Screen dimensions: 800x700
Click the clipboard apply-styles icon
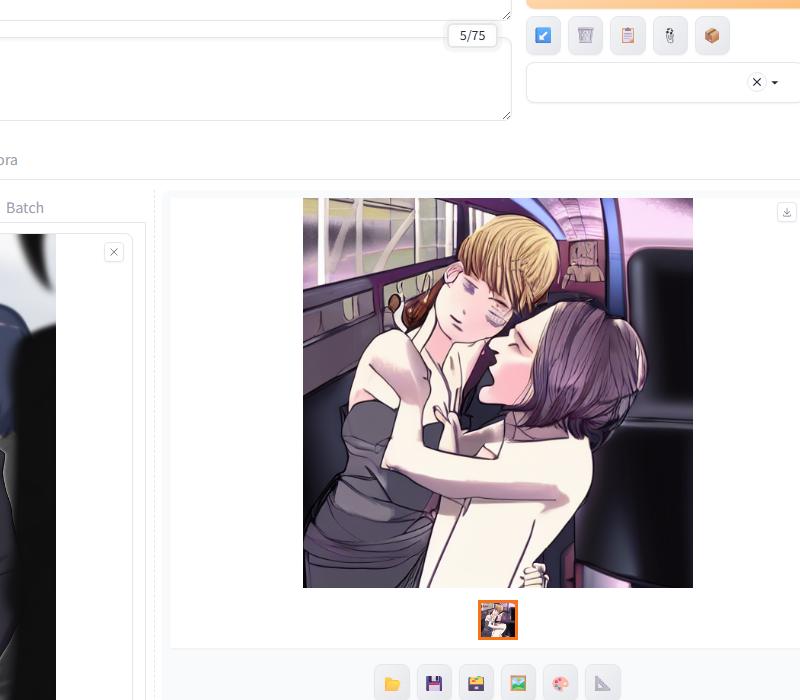(628, 36)
